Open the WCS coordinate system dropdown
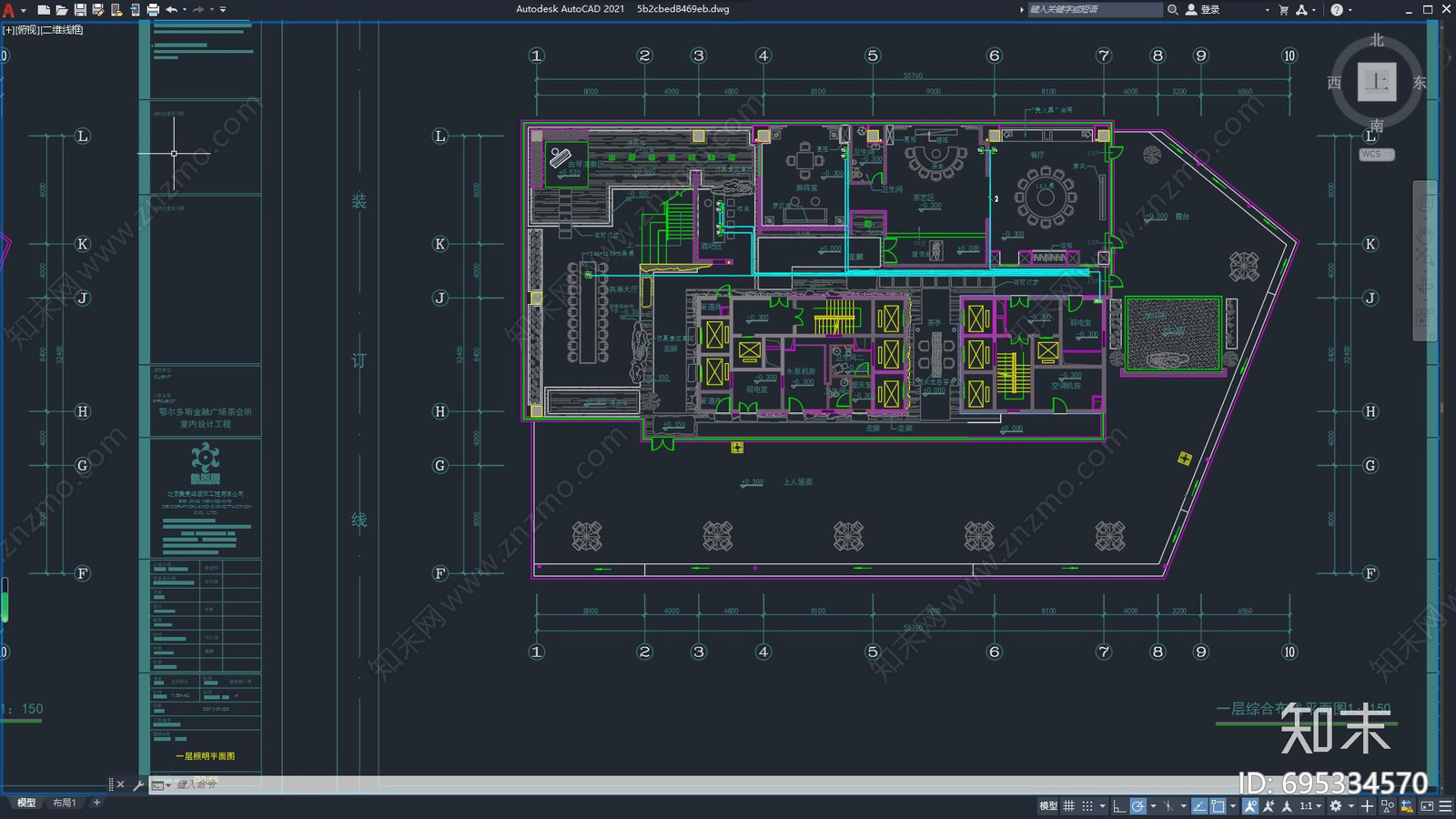Viewport: 1456px width, 819px height. (x=1377, y=155)
